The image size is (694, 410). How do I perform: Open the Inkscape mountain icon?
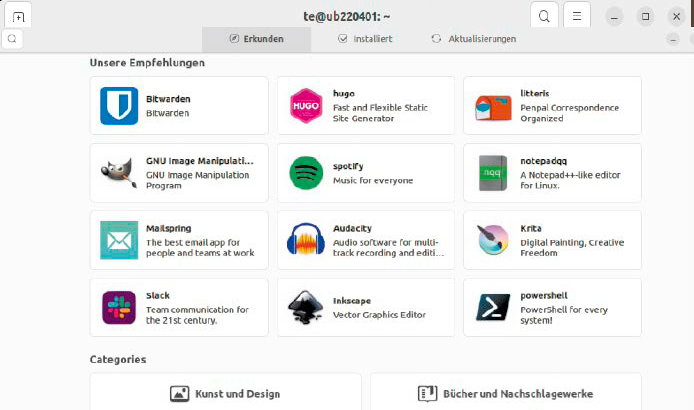click(306, 307)
